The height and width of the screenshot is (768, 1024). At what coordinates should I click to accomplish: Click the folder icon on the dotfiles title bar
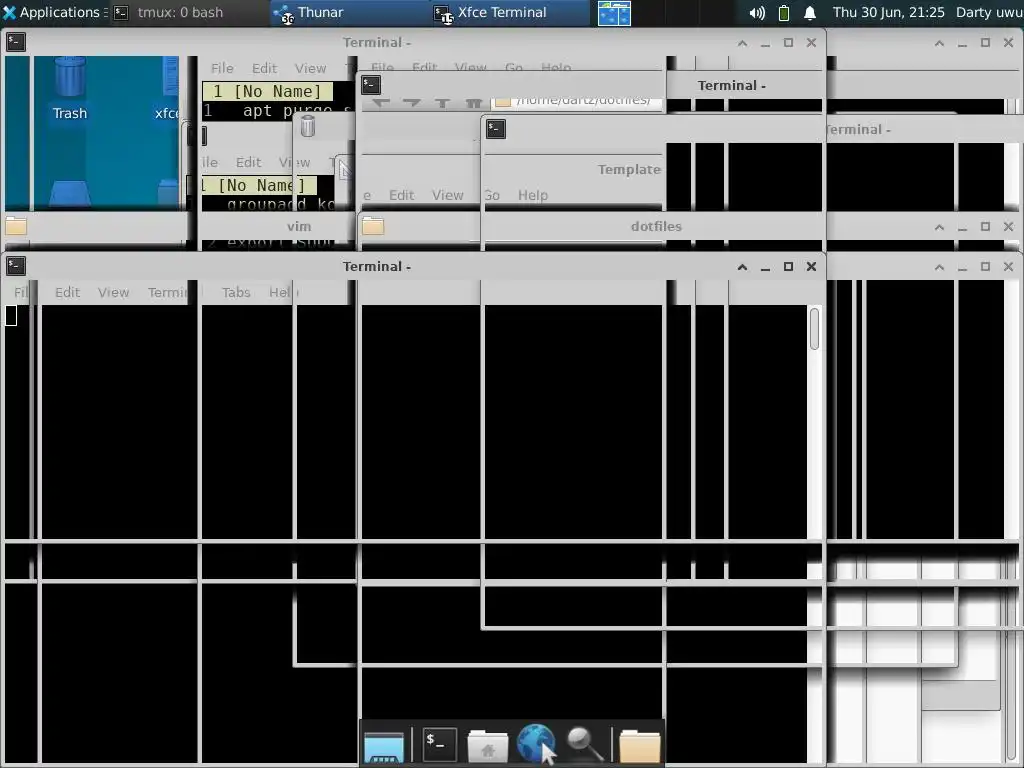(373, 226)
